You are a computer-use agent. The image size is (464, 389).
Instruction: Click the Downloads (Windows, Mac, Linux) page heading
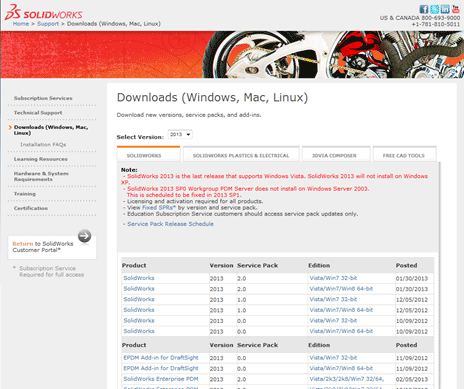pos(212,98)
